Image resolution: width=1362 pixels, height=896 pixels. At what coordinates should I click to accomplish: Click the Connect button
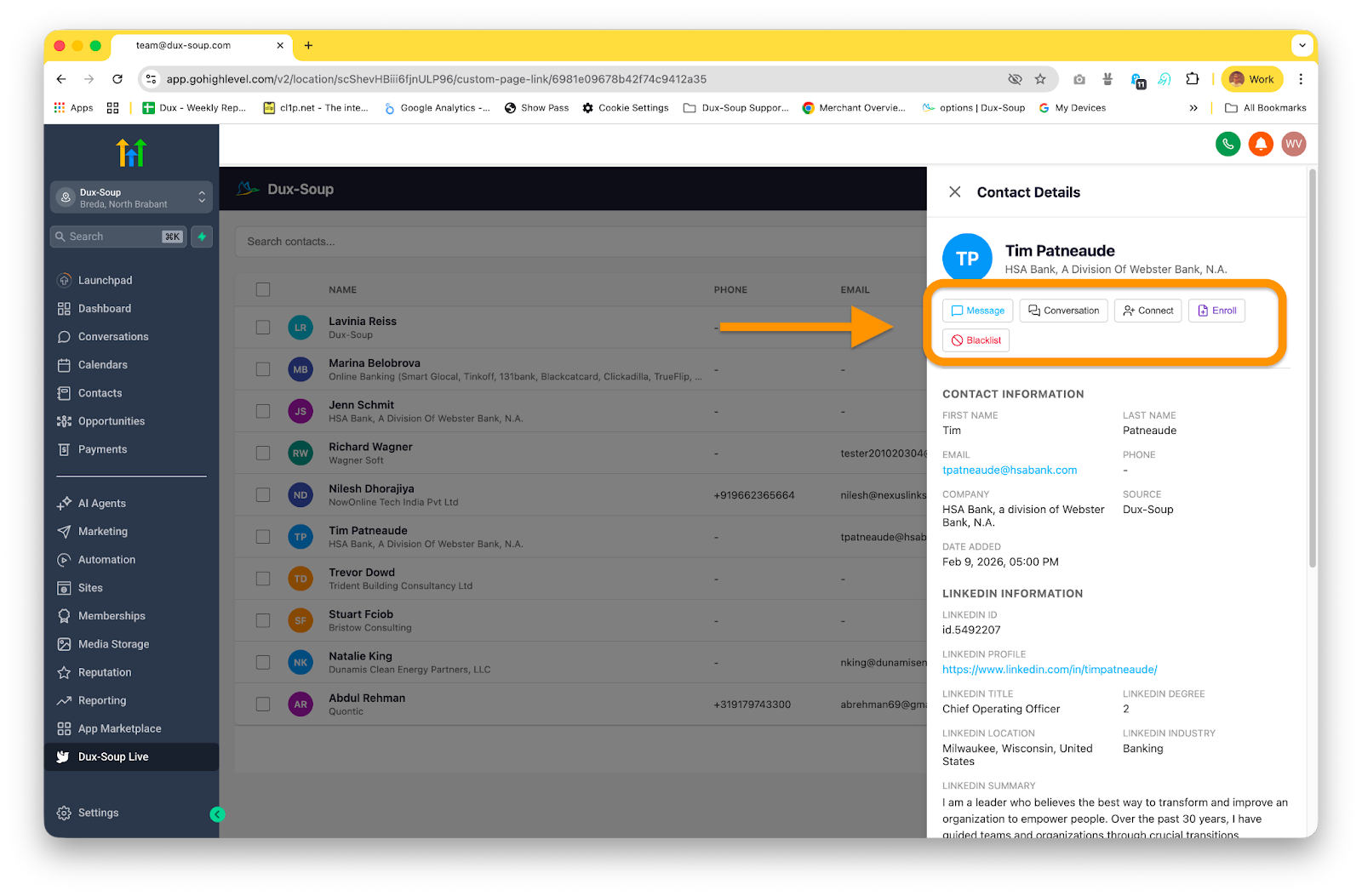[1148, 311]
